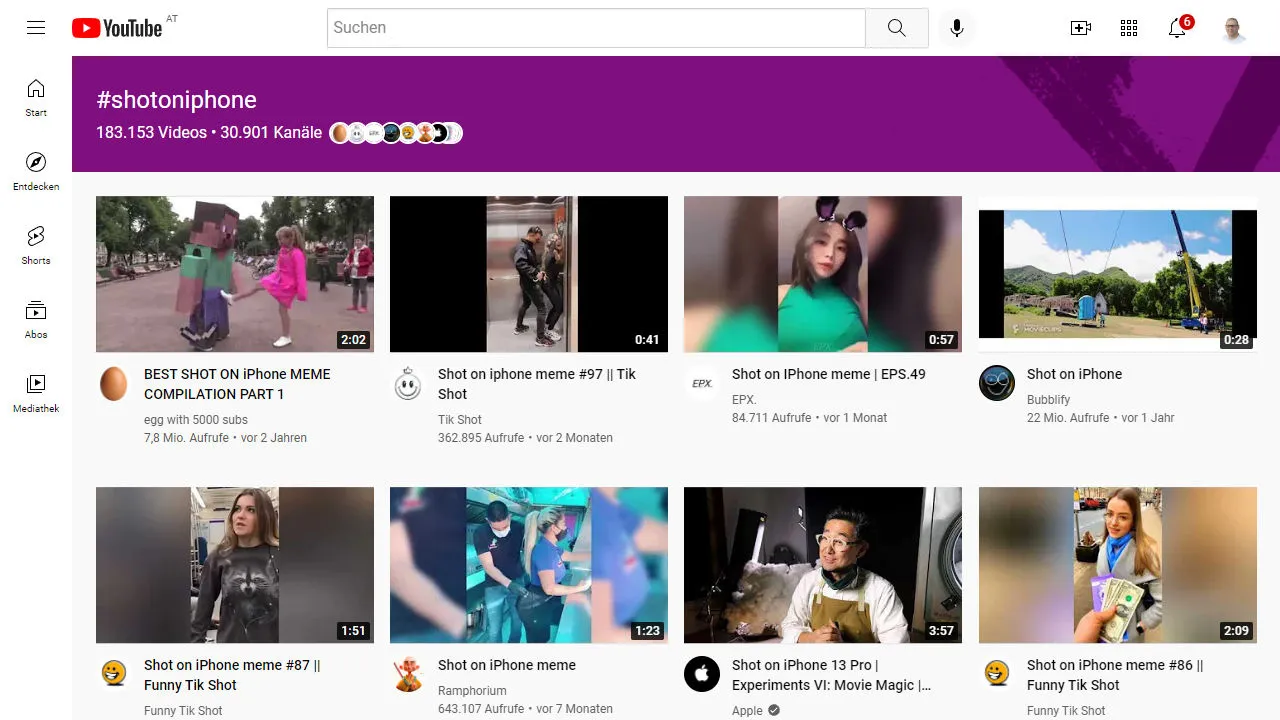
Task: Open egg with 5000 subs channel name
Action: coord(196,420)
